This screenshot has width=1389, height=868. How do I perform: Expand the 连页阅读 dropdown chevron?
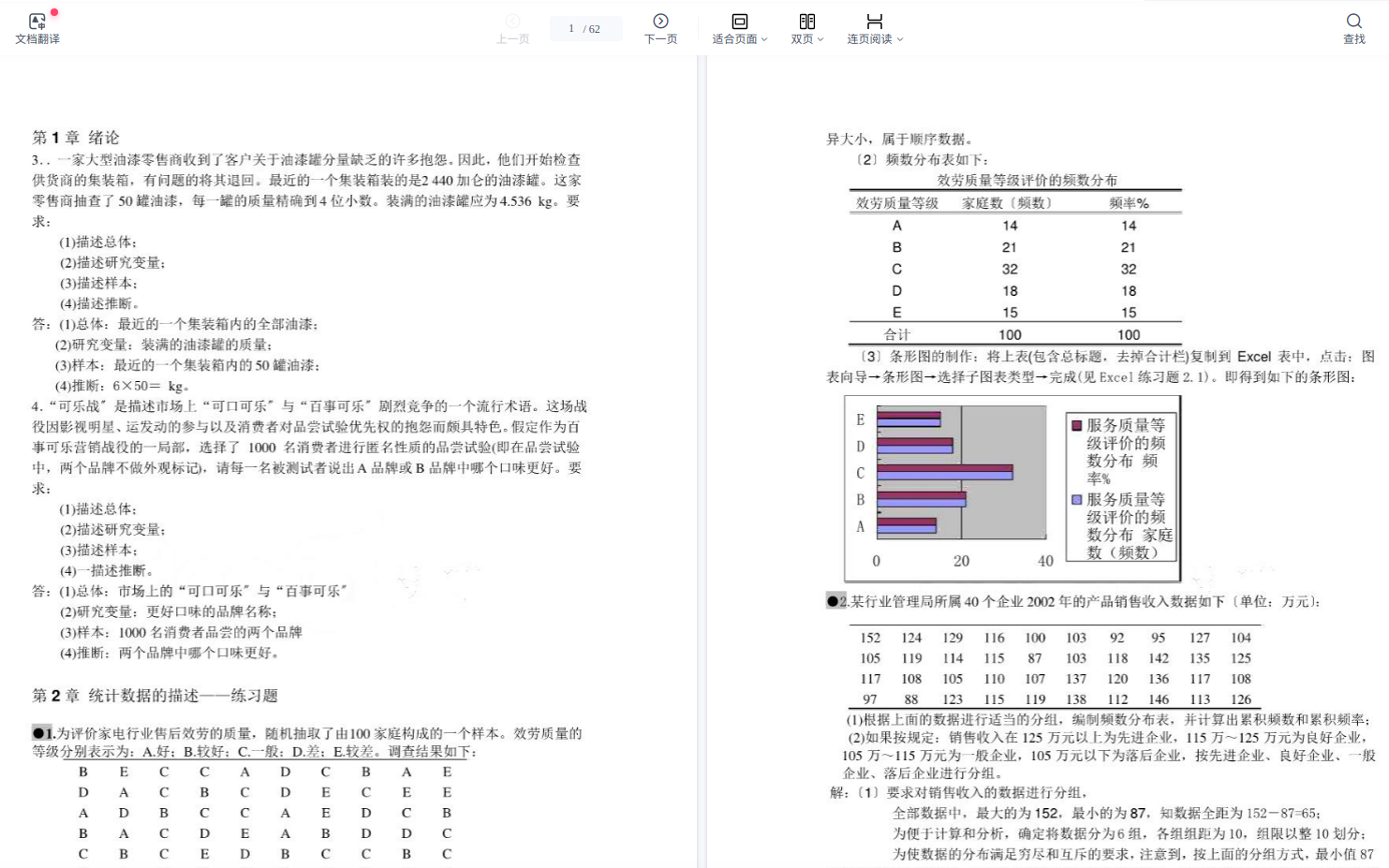pos(900,39)
